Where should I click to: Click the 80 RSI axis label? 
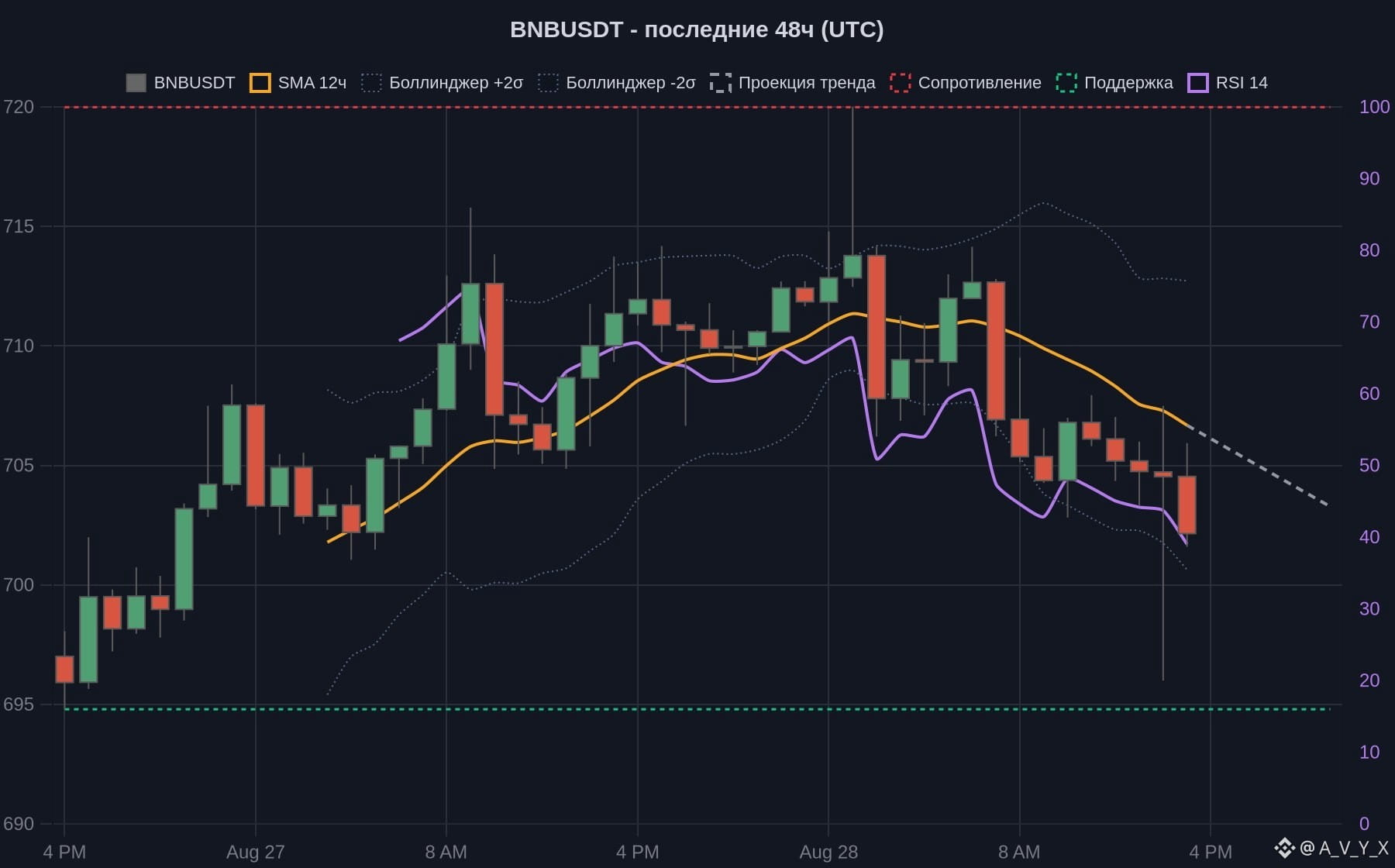pos(1369,250)
